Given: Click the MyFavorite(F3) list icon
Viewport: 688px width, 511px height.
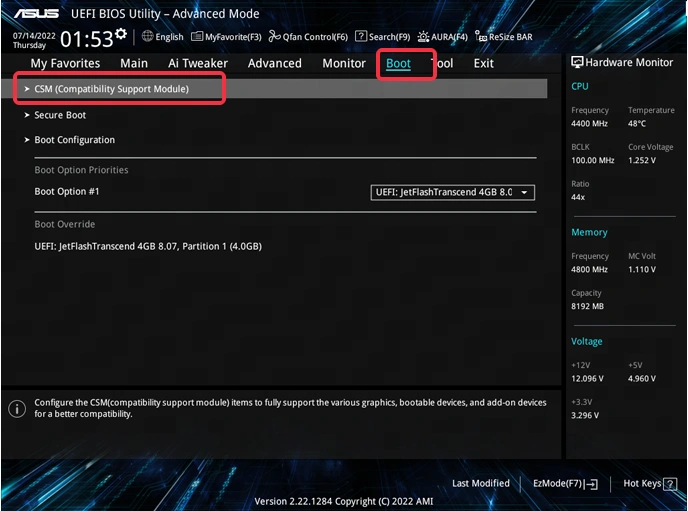Looking at the screenshot, I should coord(197,36).
